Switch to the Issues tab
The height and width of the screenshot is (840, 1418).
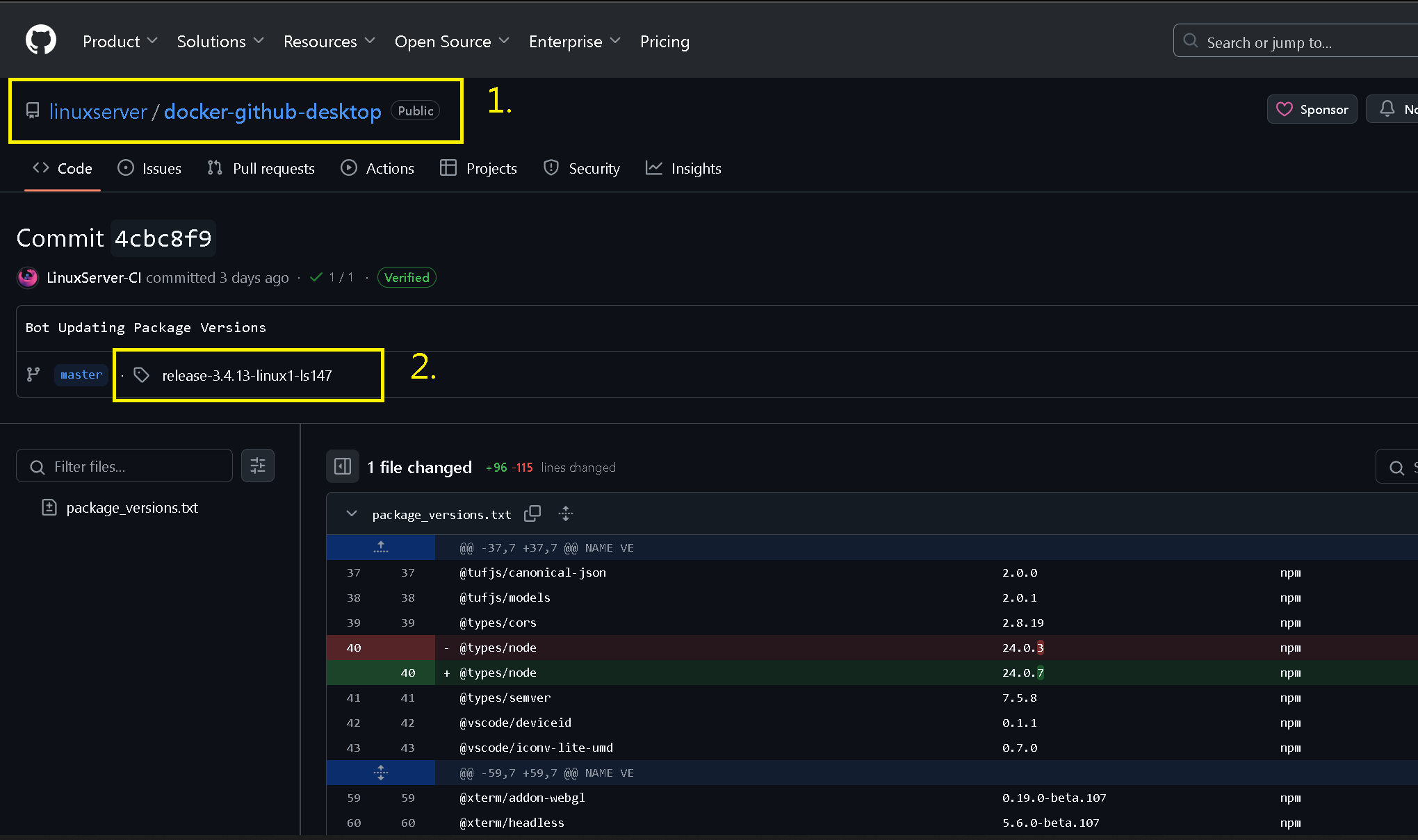pos(149,168)
